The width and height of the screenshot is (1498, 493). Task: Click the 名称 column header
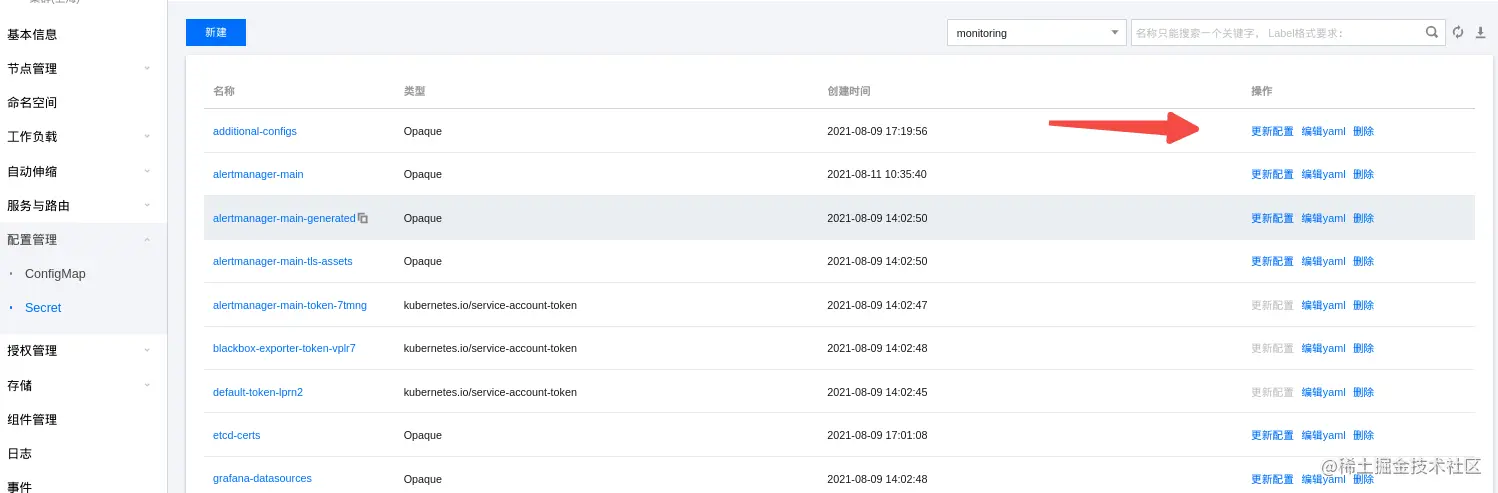[x=224, y=91]
